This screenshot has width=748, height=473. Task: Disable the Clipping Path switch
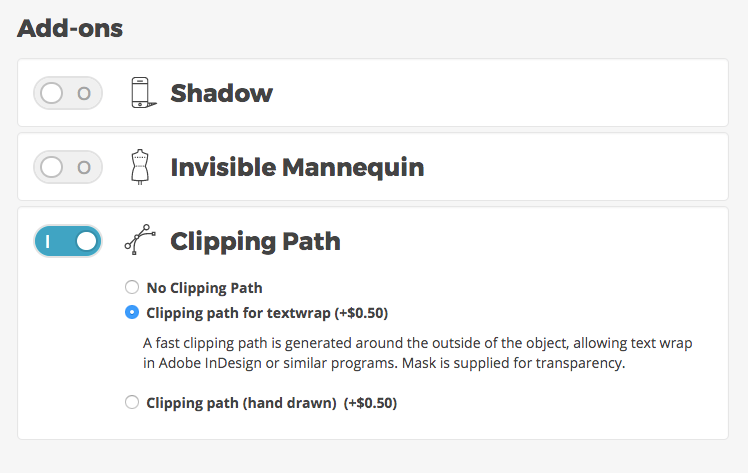[x=68, y=241]
